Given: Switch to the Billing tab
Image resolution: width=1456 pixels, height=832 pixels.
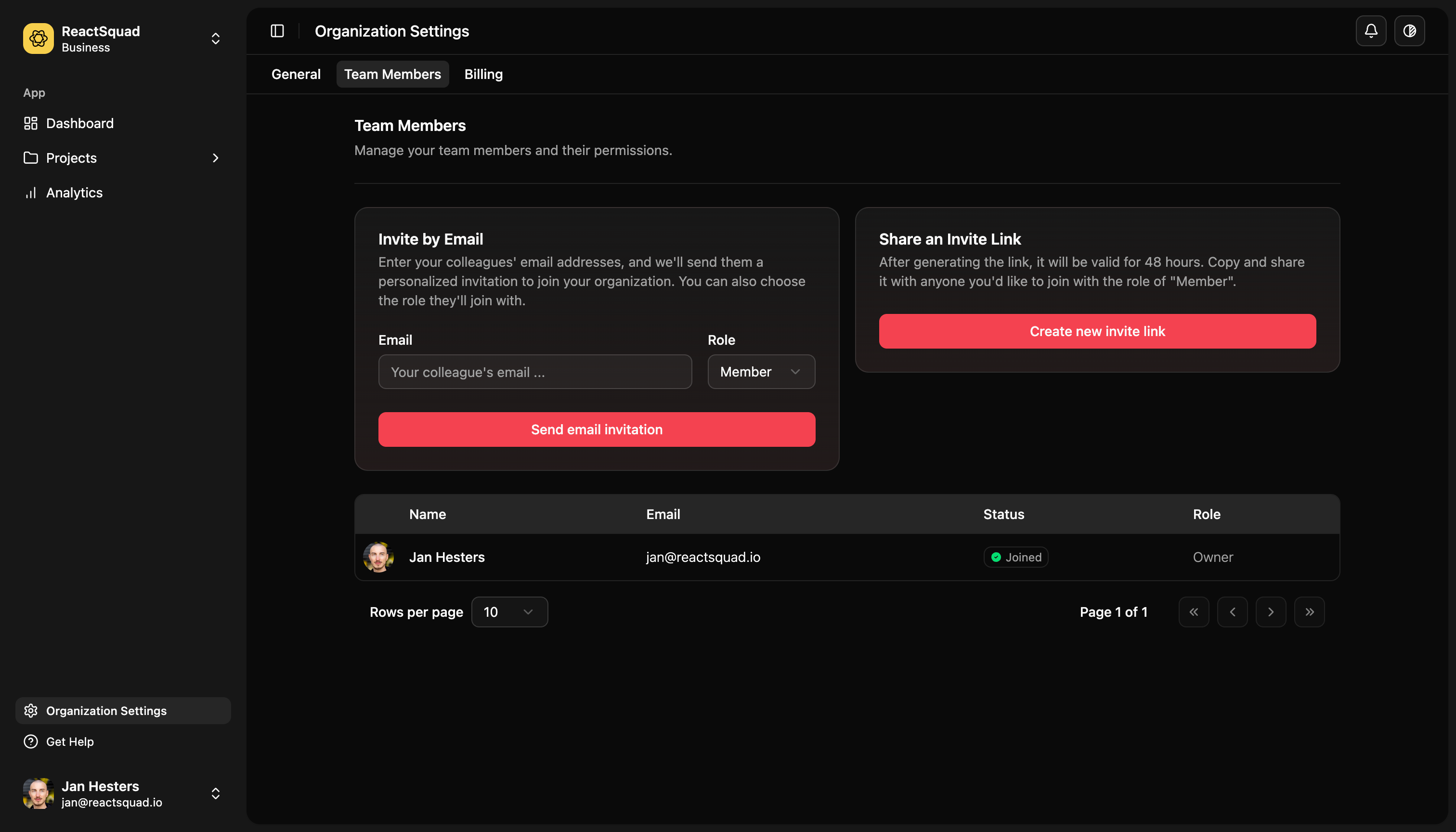Looking at the screenshot, I should click(483, 74).
